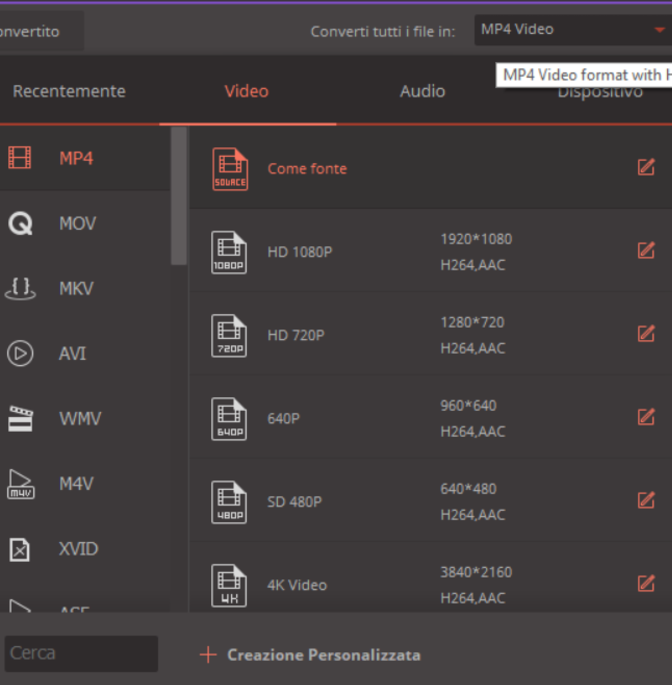This screenshot has height=685, width=672.
Task: Click the 4K preset file icon
Action: 229,586
